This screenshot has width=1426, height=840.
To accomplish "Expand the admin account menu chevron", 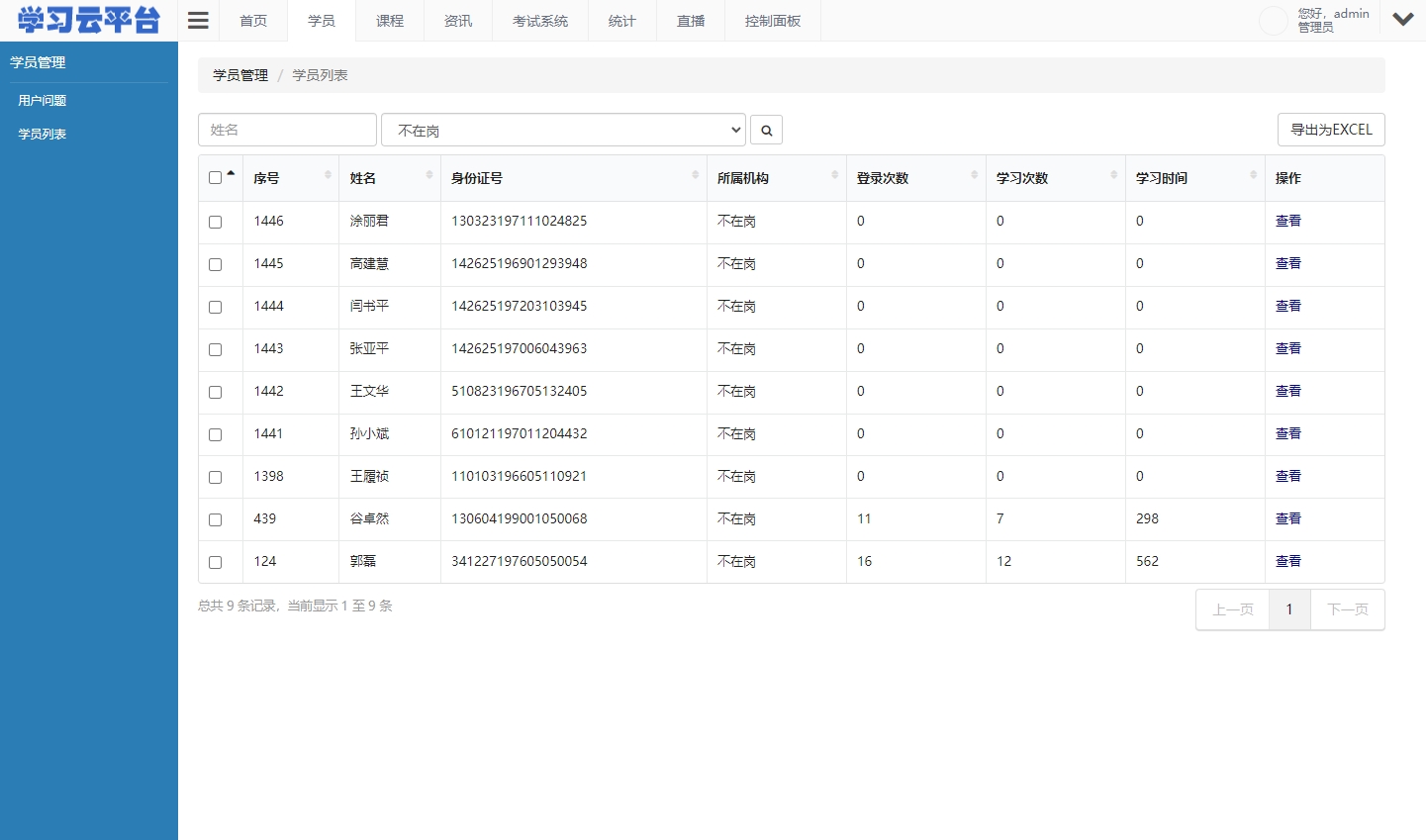I will [x=1403, y=19].
